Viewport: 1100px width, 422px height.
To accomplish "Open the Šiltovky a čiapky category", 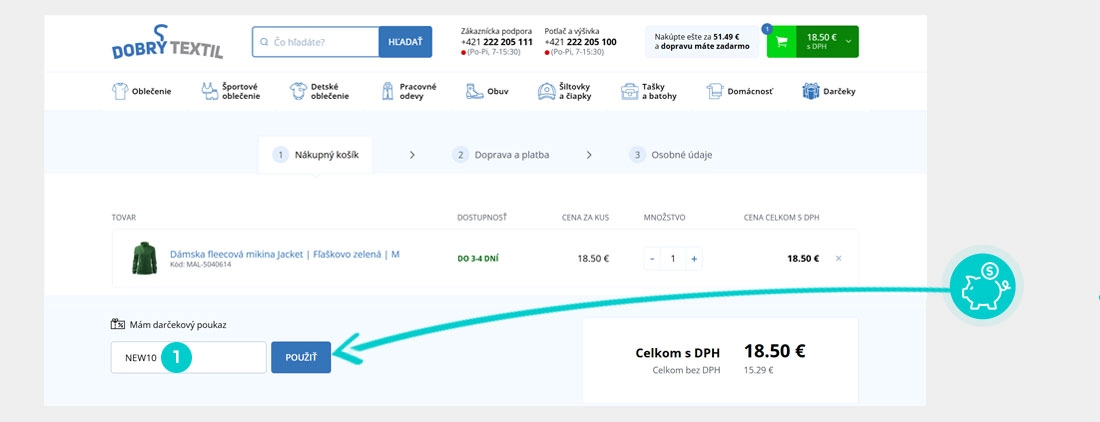I will point(575,91).
